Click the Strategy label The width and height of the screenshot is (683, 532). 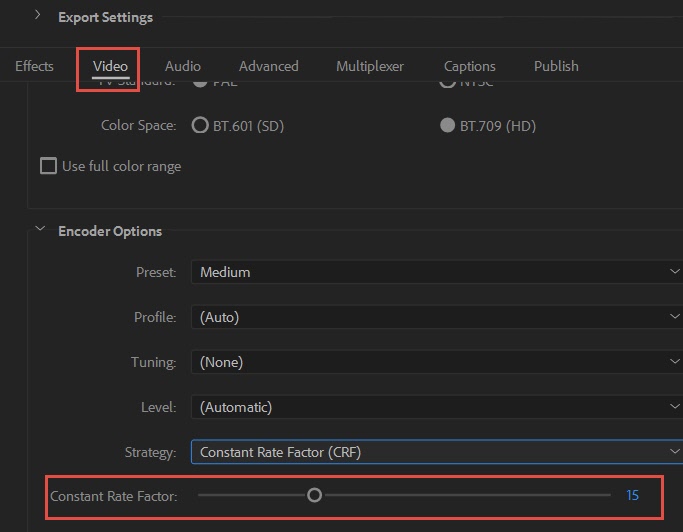(x=150, y=453)
